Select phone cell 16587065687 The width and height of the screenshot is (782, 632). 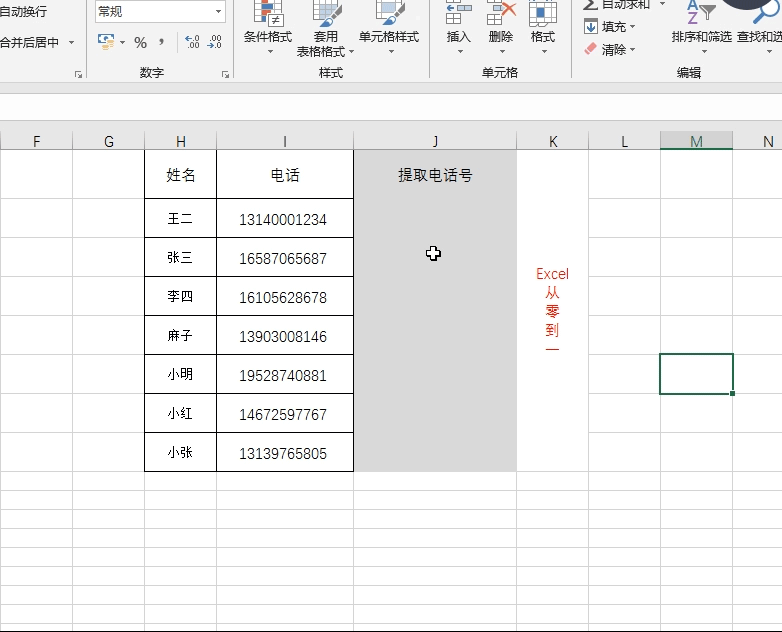click(285, 257)
